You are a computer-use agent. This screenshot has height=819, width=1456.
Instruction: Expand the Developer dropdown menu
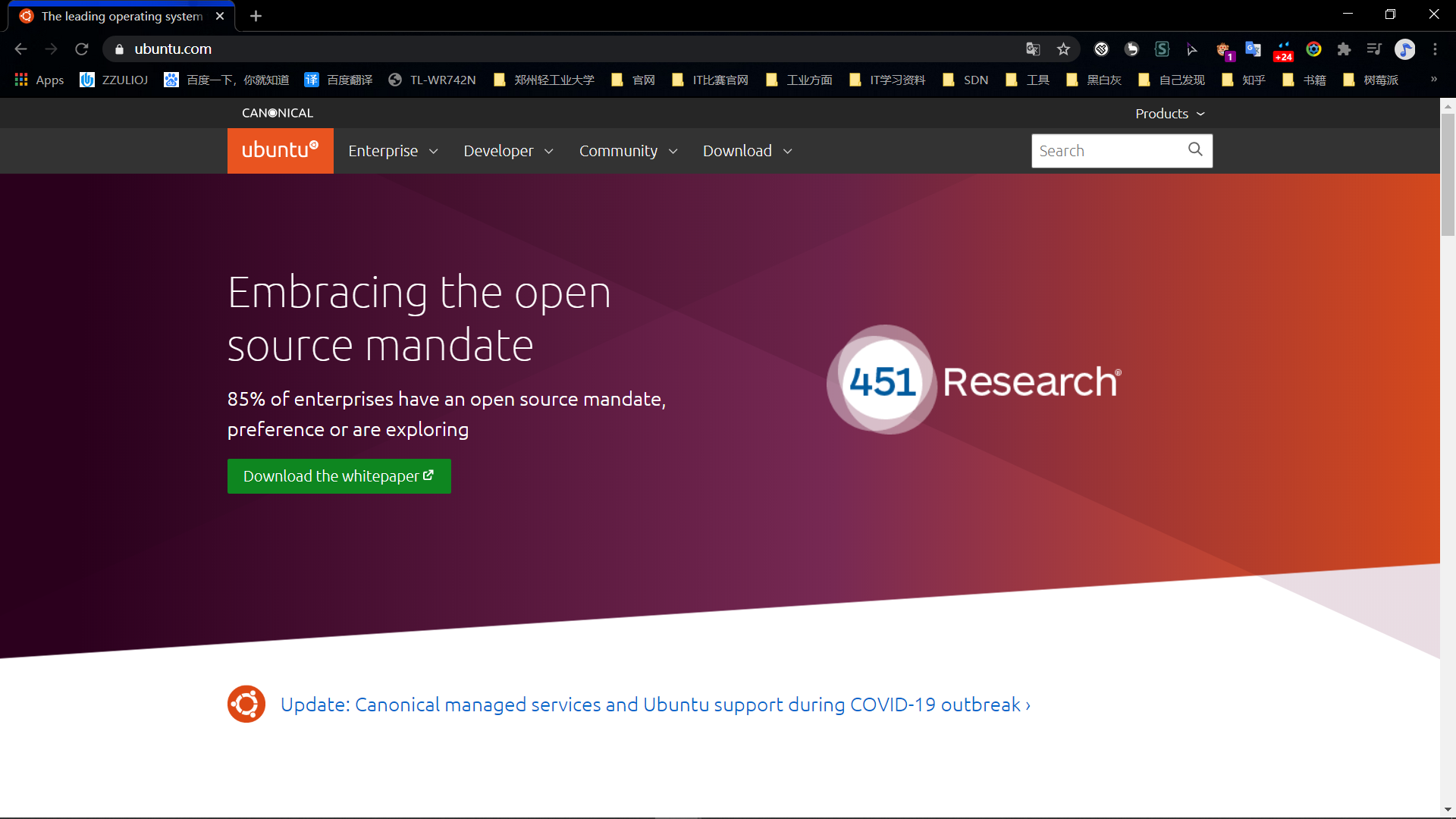(x=508, y=151)
